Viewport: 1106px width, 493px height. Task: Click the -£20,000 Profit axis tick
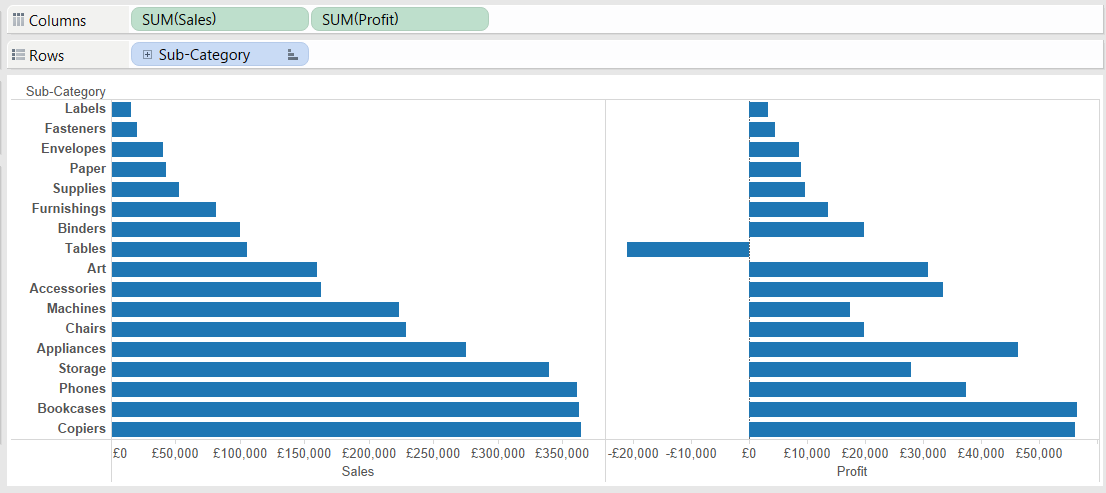(x=633, y=454)
